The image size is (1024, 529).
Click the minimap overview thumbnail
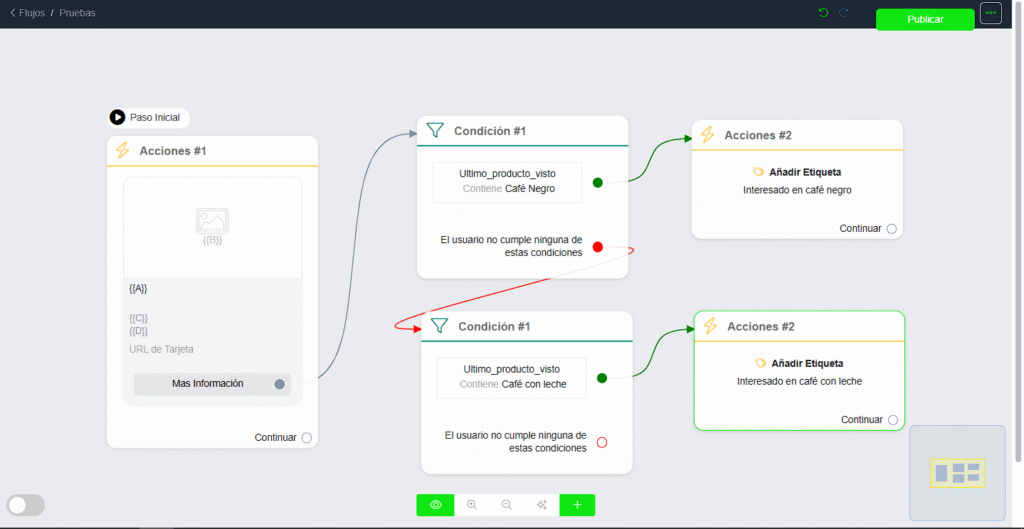point(957,472)
